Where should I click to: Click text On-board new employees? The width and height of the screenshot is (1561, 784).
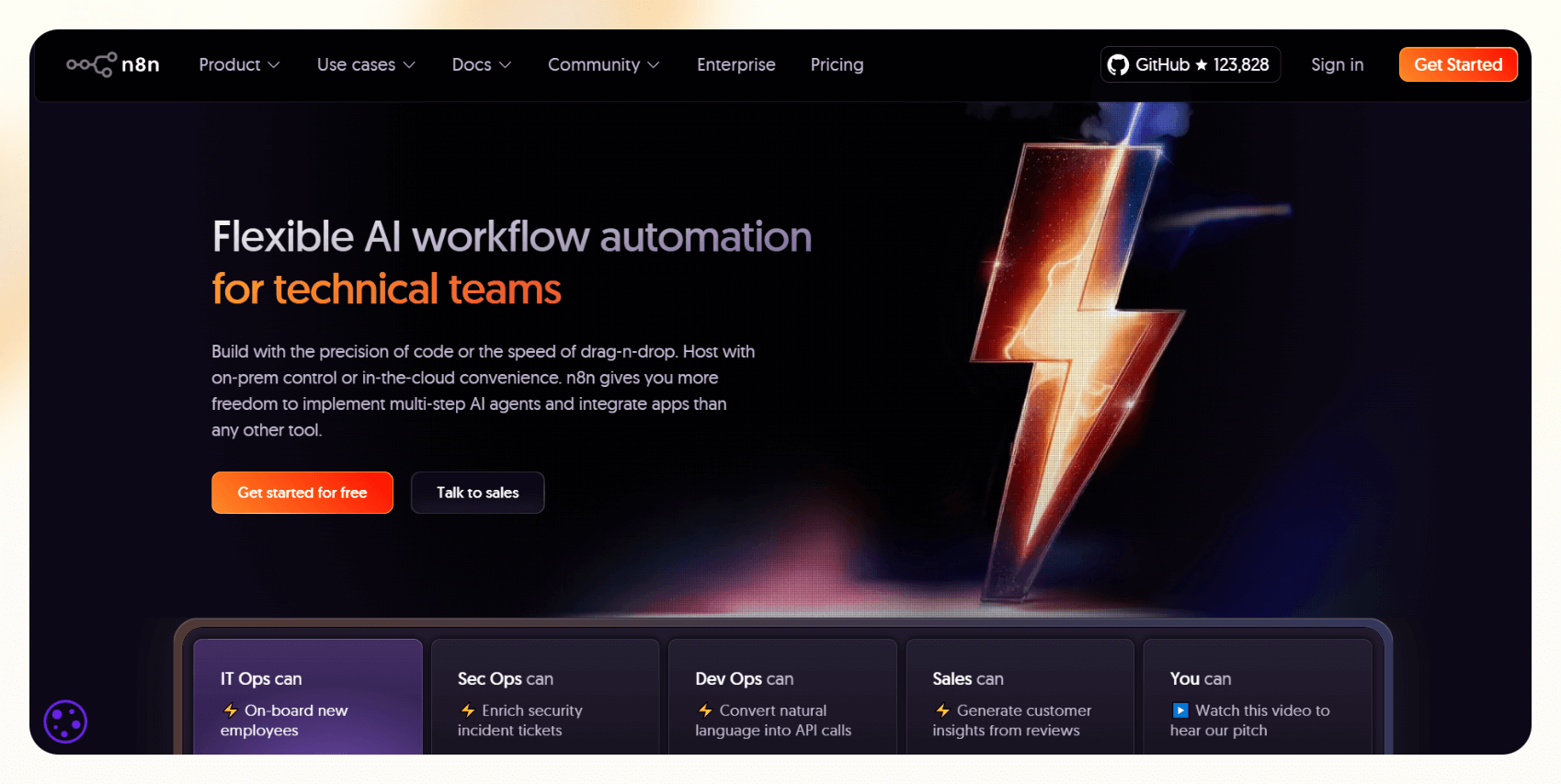(284, 721)
